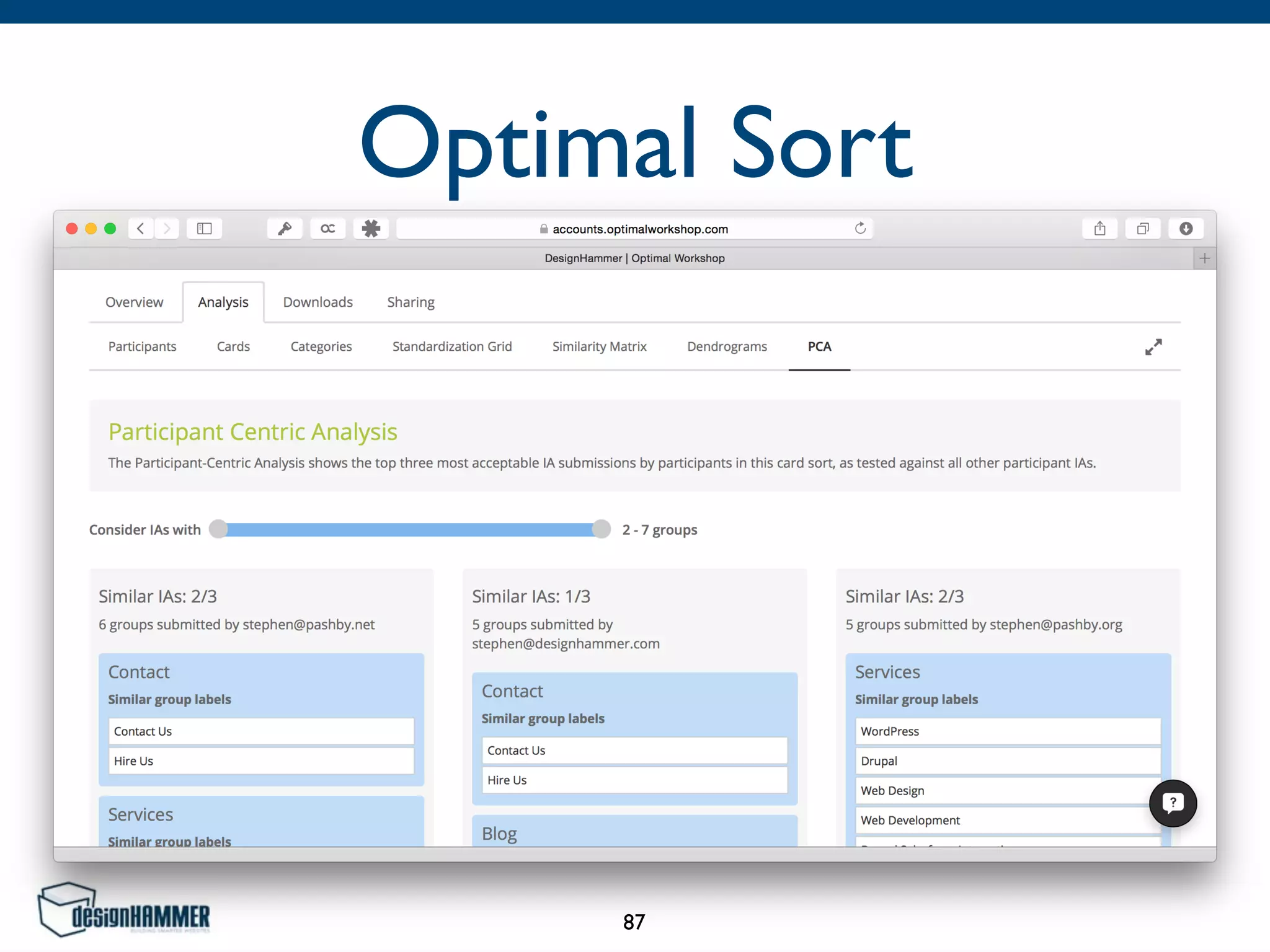Click the WordPress group label
The image size is (1270, 952).
click(x=1008, y=731)
